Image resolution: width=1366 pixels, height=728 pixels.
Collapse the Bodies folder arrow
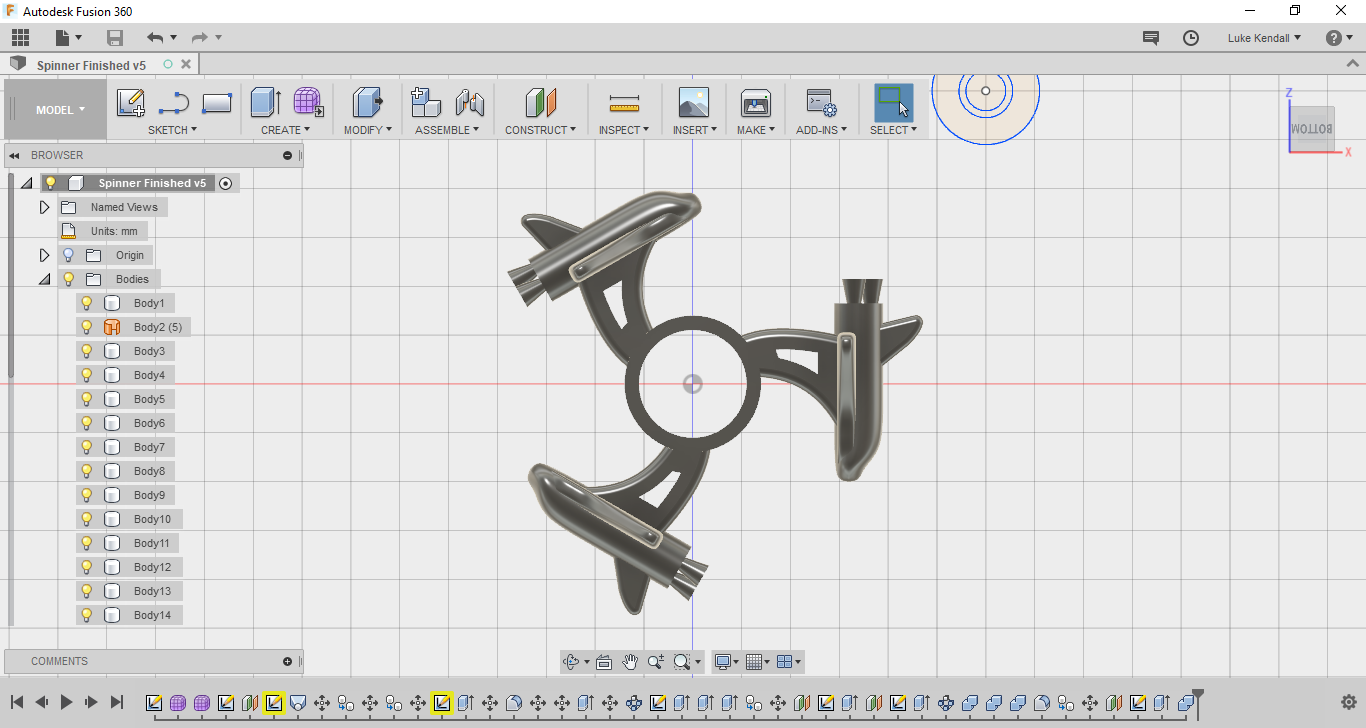click(44, 279)
